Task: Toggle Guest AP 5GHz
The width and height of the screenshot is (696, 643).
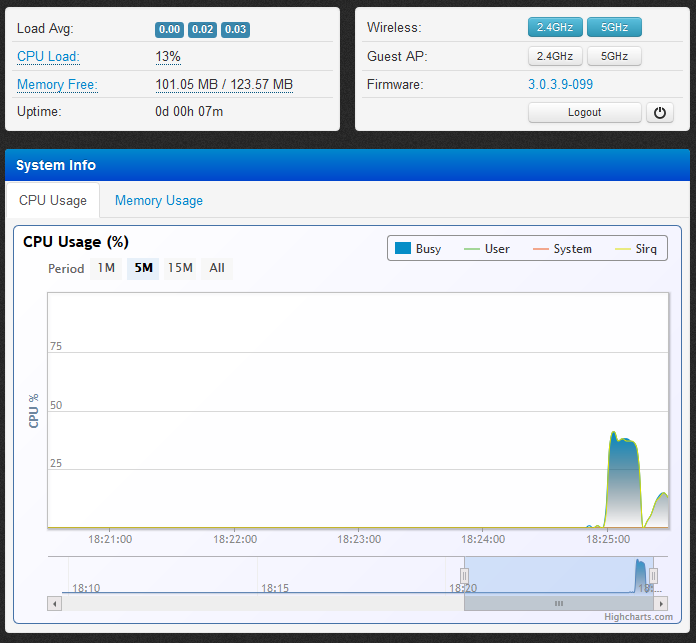Action: 614,56
